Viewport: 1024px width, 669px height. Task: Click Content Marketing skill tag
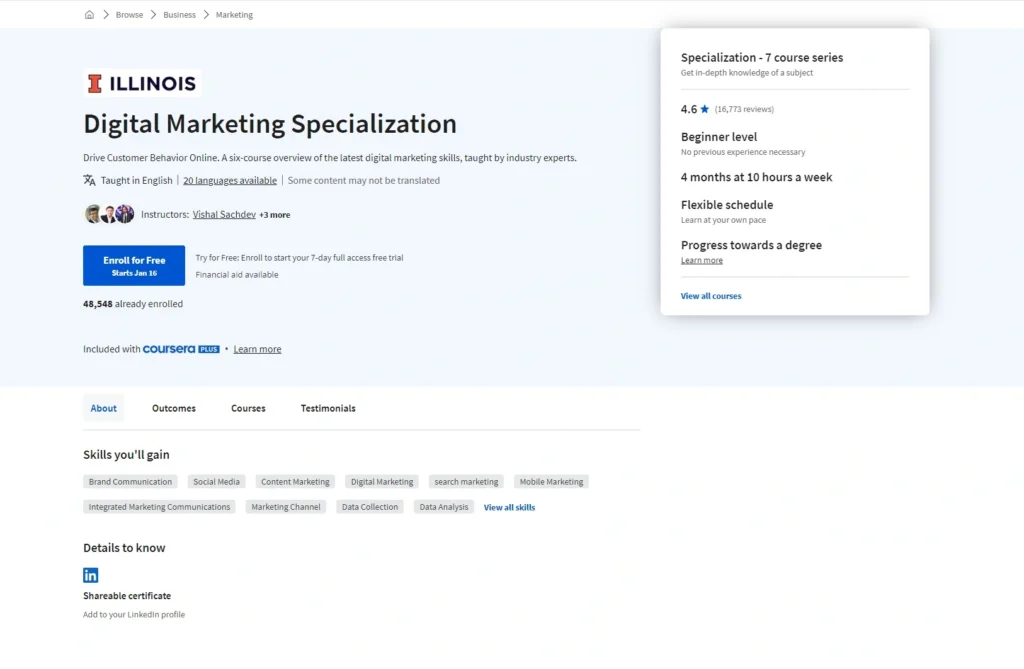tap(295, 481)
